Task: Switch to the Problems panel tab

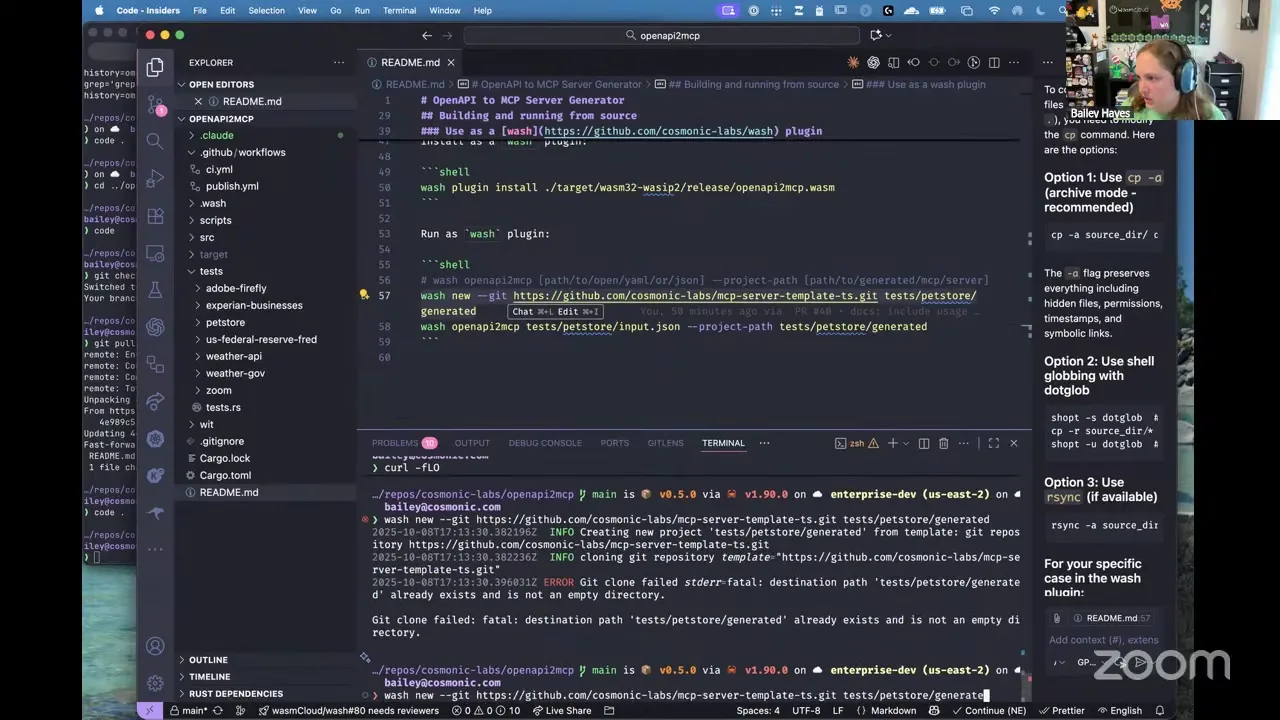Action: (x=404, y=443)
